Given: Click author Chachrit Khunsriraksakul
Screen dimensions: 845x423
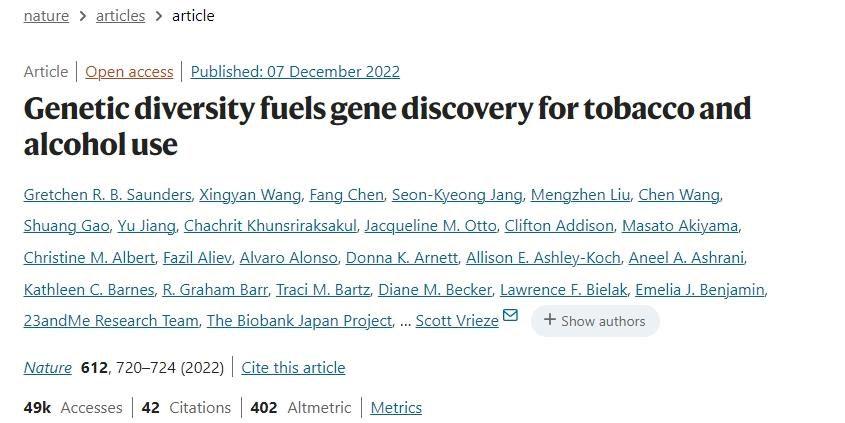Looking at the screenshot, I should tap(270, 226).
